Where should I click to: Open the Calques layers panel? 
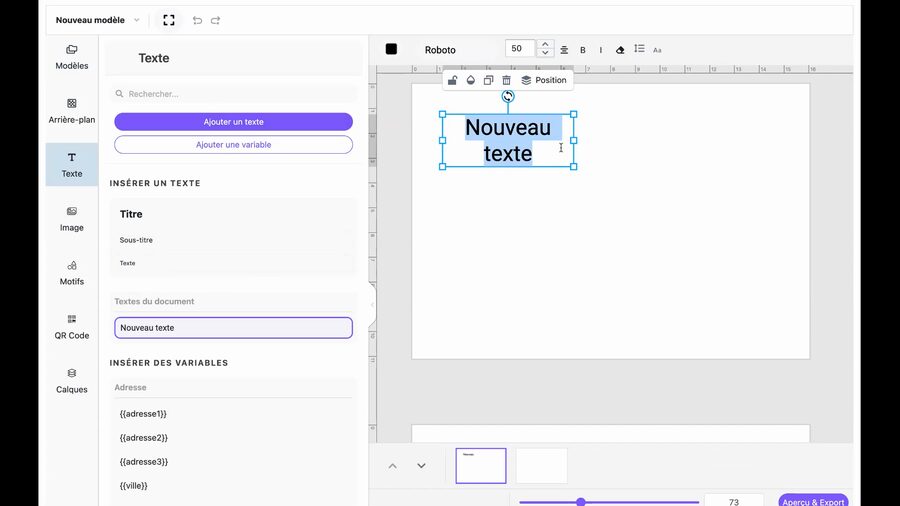pos(72,381)
